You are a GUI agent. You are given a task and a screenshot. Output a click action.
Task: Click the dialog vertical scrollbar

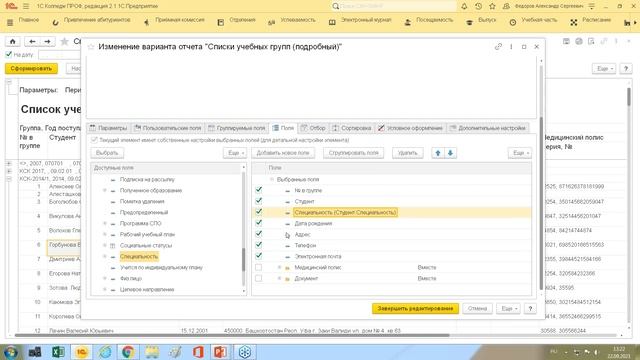[541, 202]
